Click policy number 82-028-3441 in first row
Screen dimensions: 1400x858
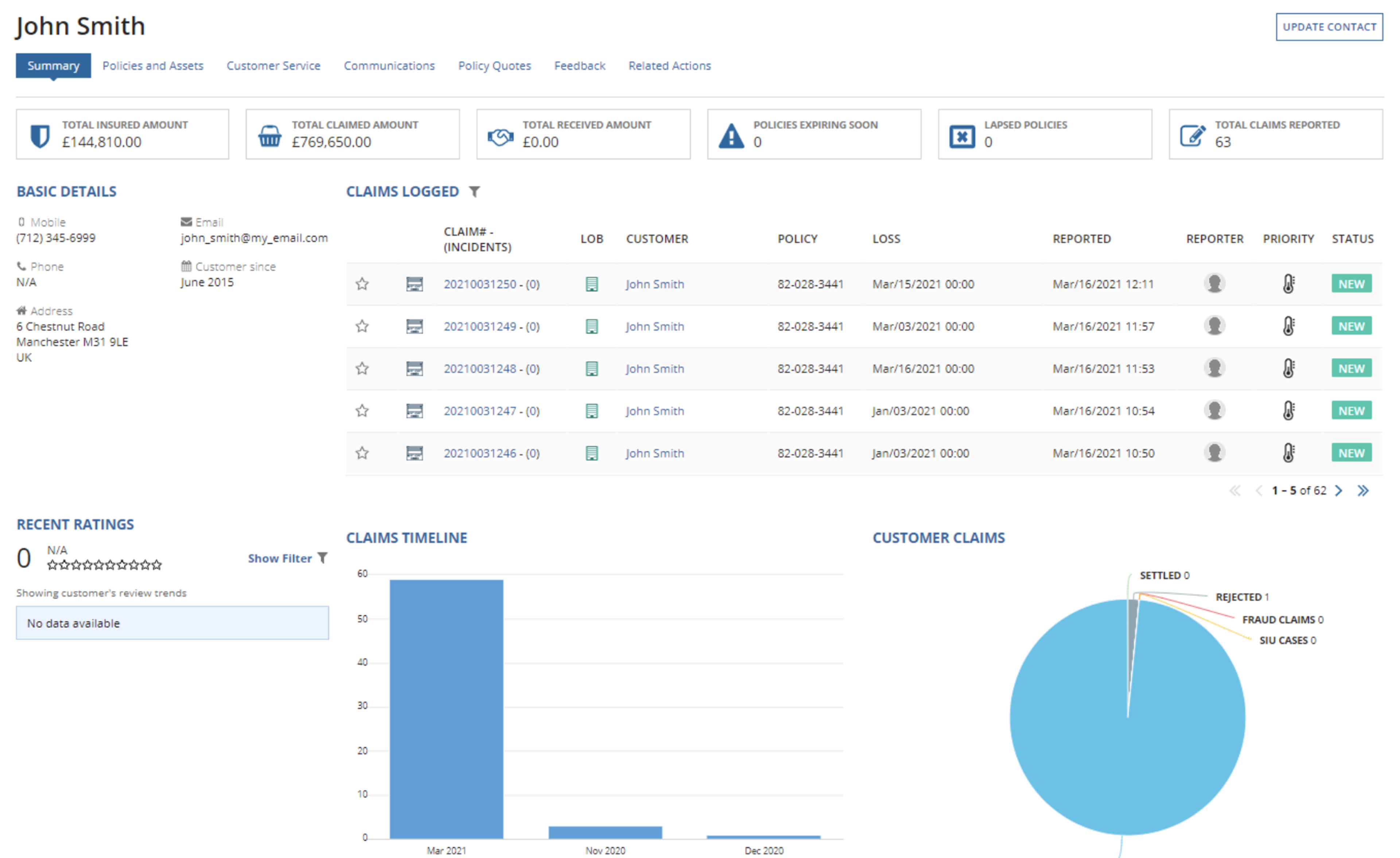coord(810,284)
